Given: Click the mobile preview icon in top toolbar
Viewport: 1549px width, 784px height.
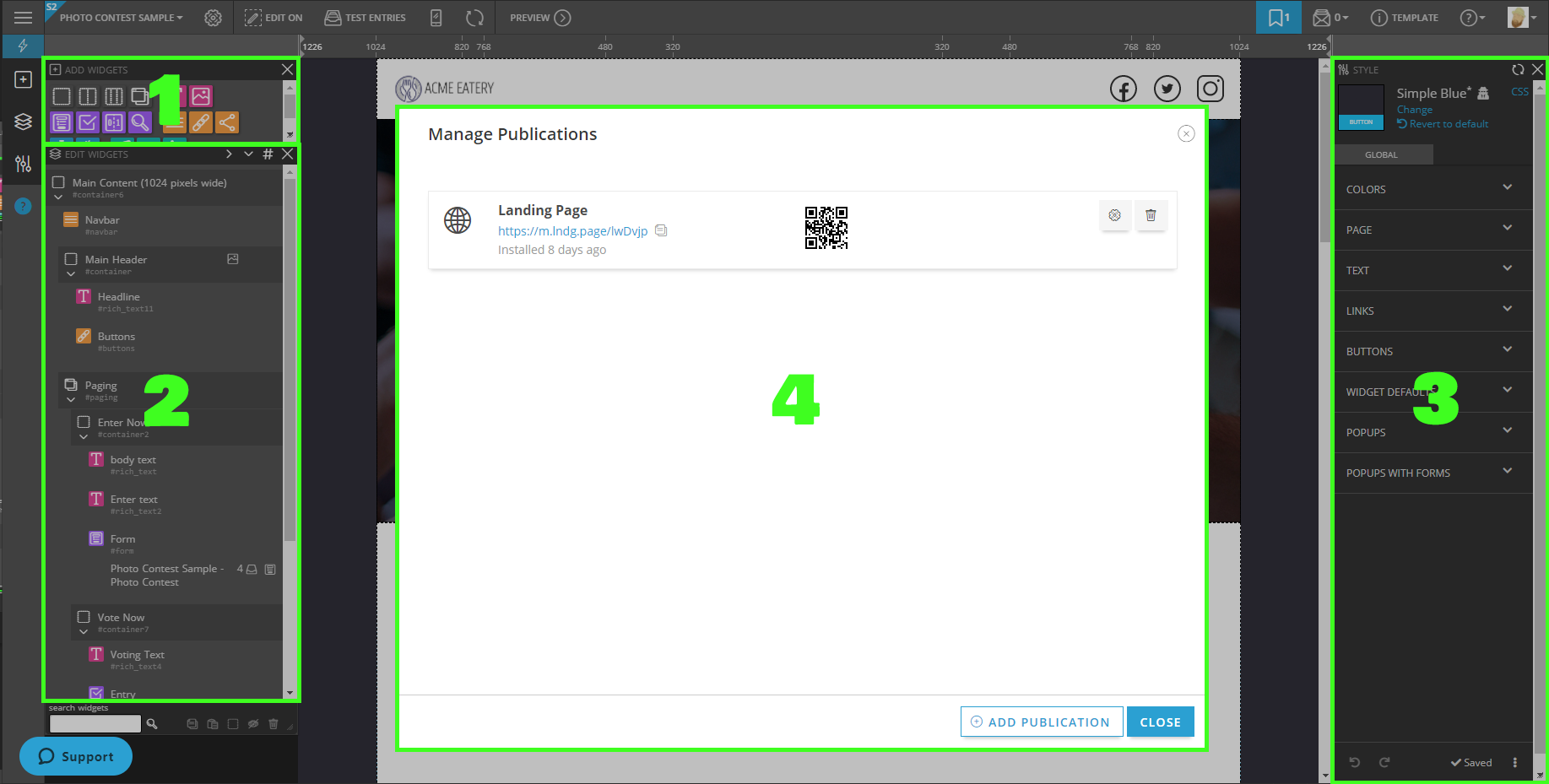Looking at the screenshot, I should (436, 18).
